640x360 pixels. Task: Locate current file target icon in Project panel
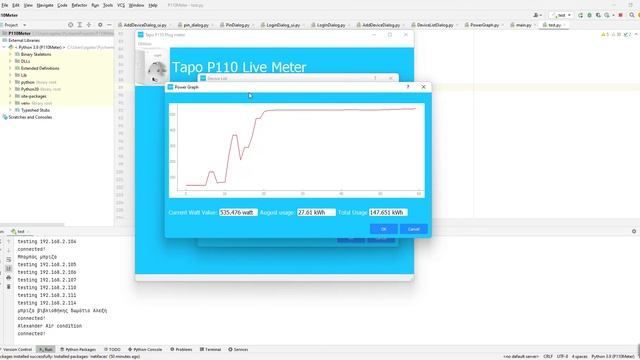(x=71, y=25)
